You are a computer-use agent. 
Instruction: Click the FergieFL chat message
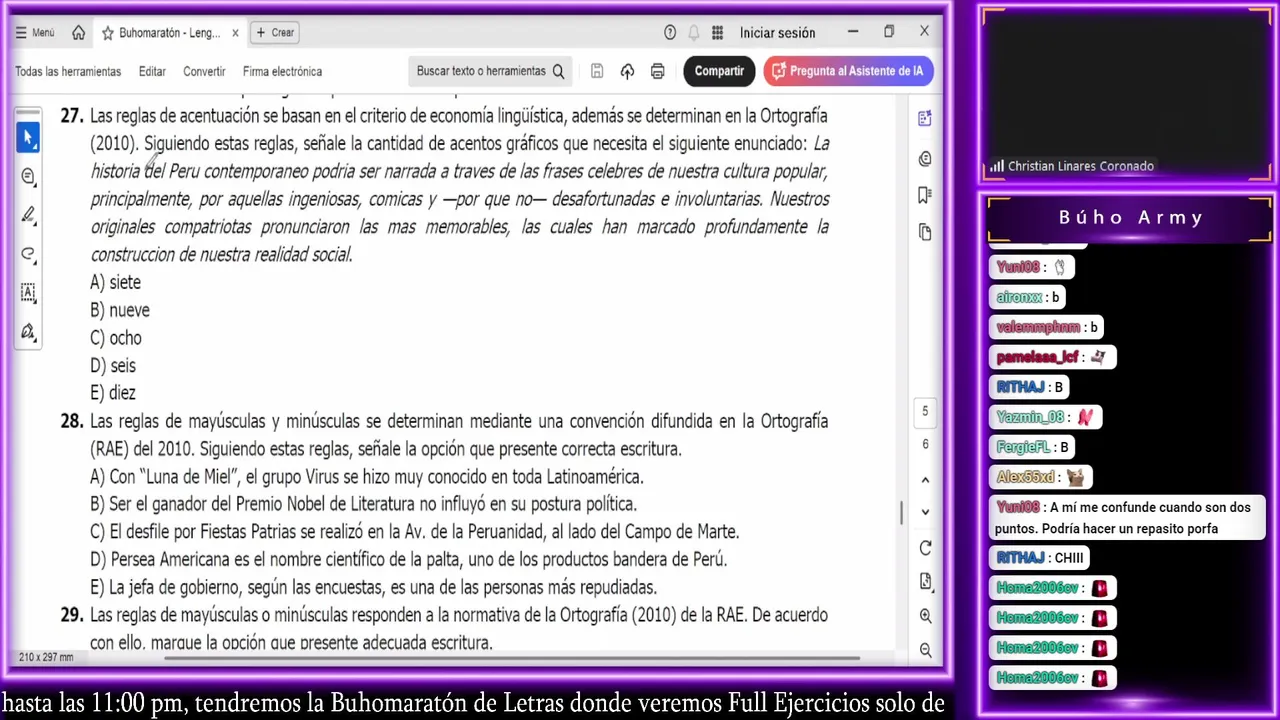click(x=1033, y=447)
